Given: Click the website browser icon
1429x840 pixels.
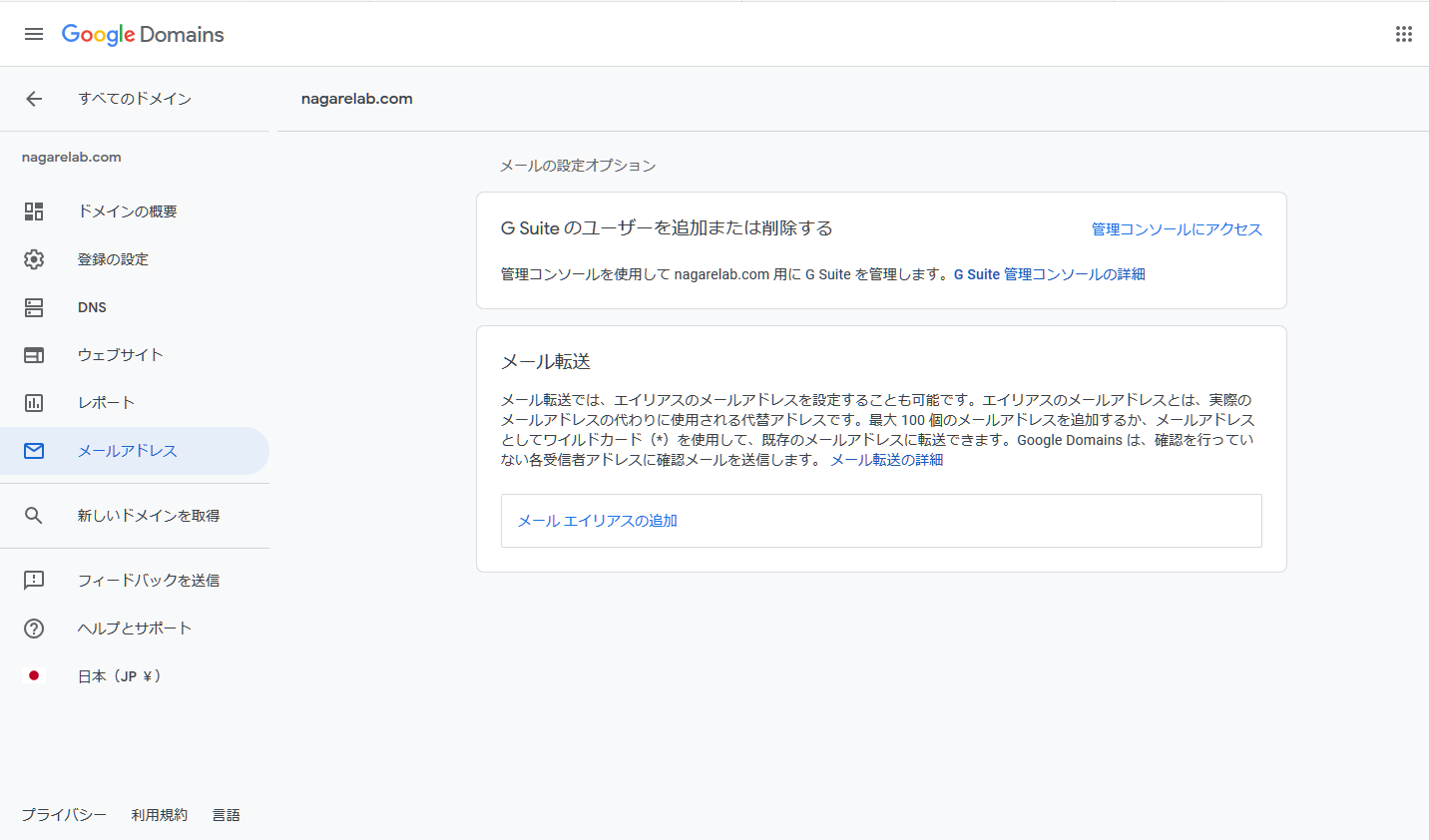Looking at the screenshot, I should pyautogui.click(x=34, y=355).
